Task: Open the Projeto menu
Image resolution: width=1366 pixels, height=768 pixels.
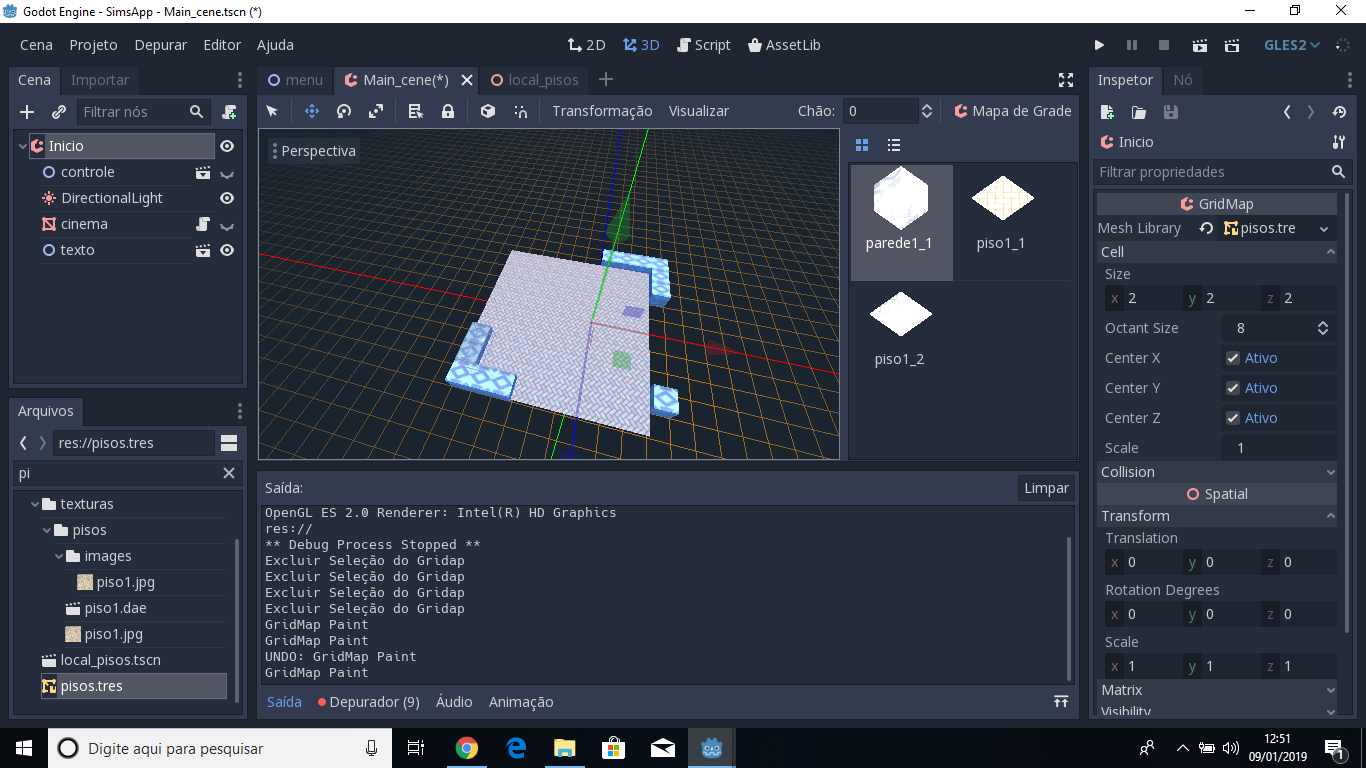Action: click(x=93, y=45)
